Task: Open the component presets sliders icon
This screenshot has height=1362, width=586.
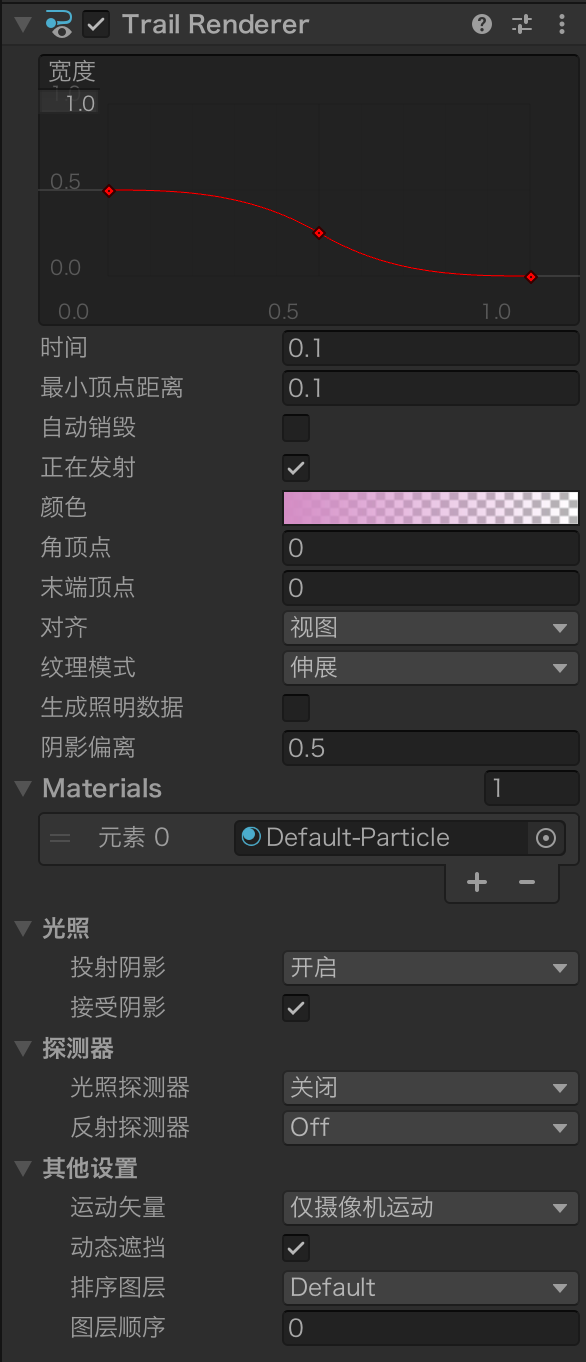Action: click(521, 24)
